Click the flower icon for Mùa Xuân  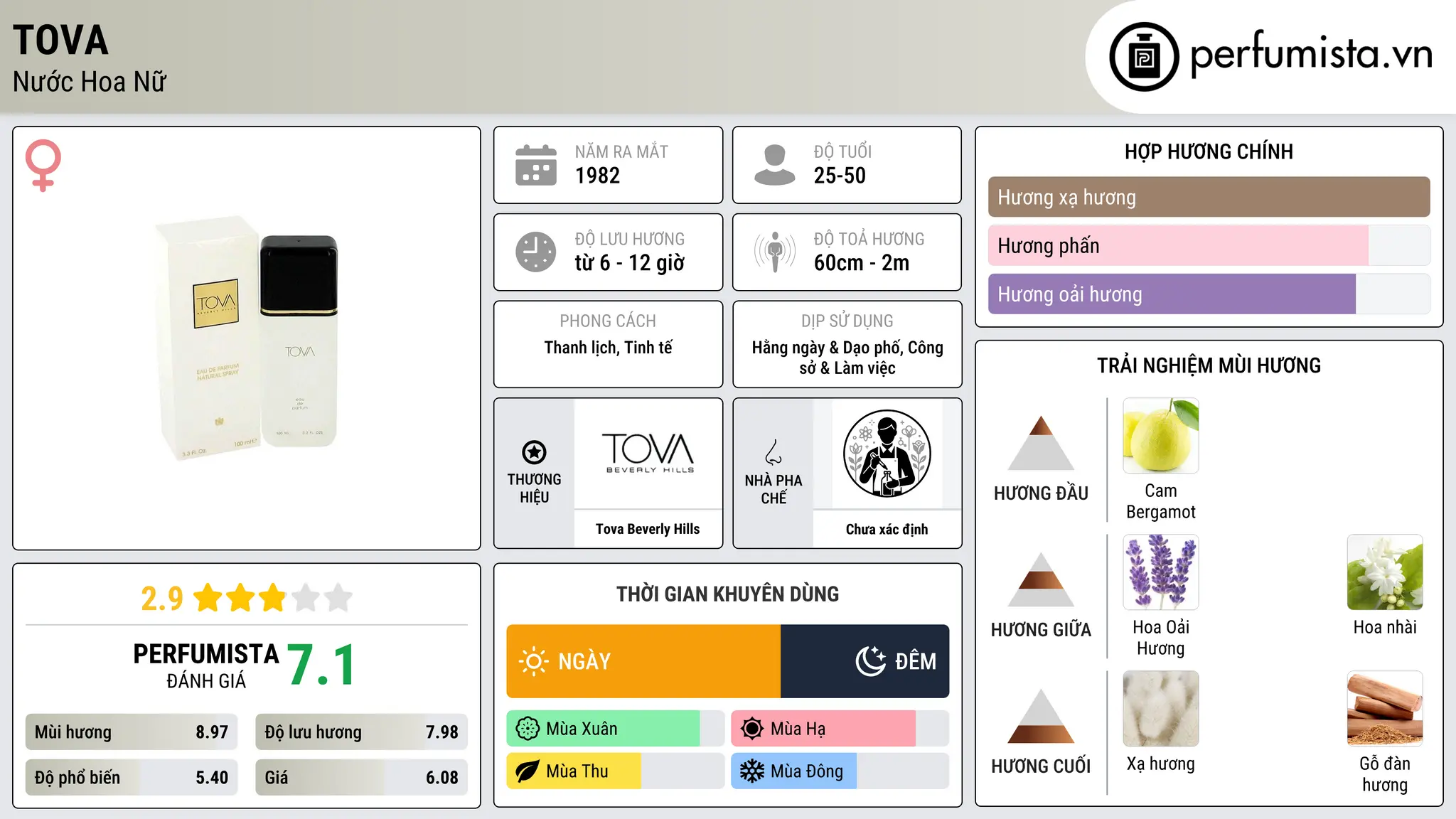click(528, 729)
